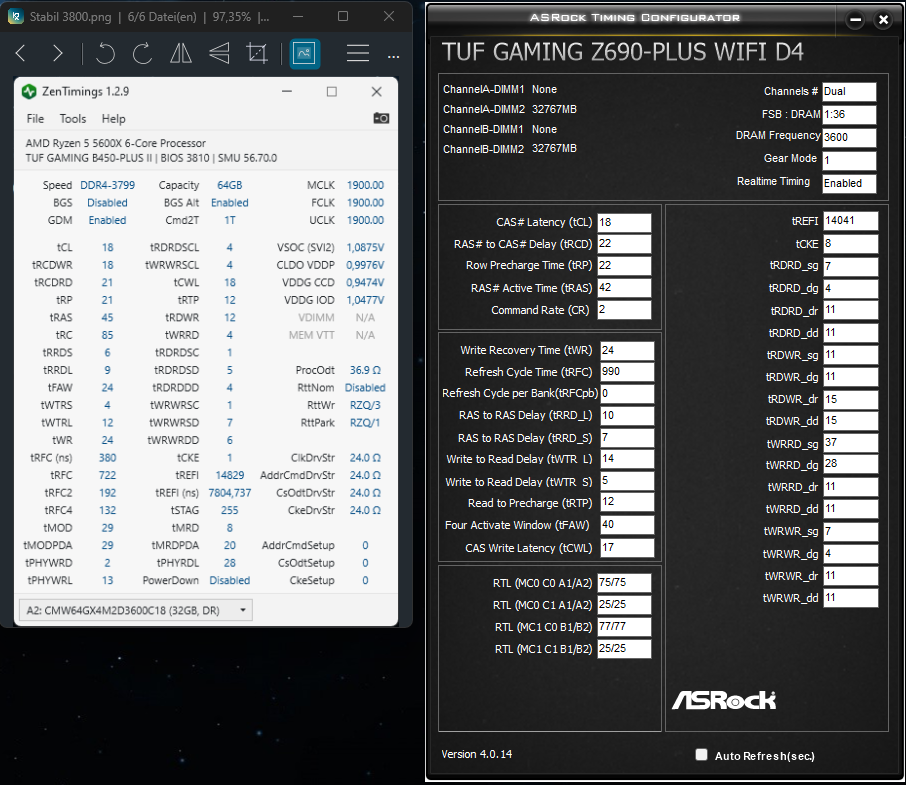
Task: Open the three-dot overflow menu
Action: pyautogui.click(x=393, y=57)
